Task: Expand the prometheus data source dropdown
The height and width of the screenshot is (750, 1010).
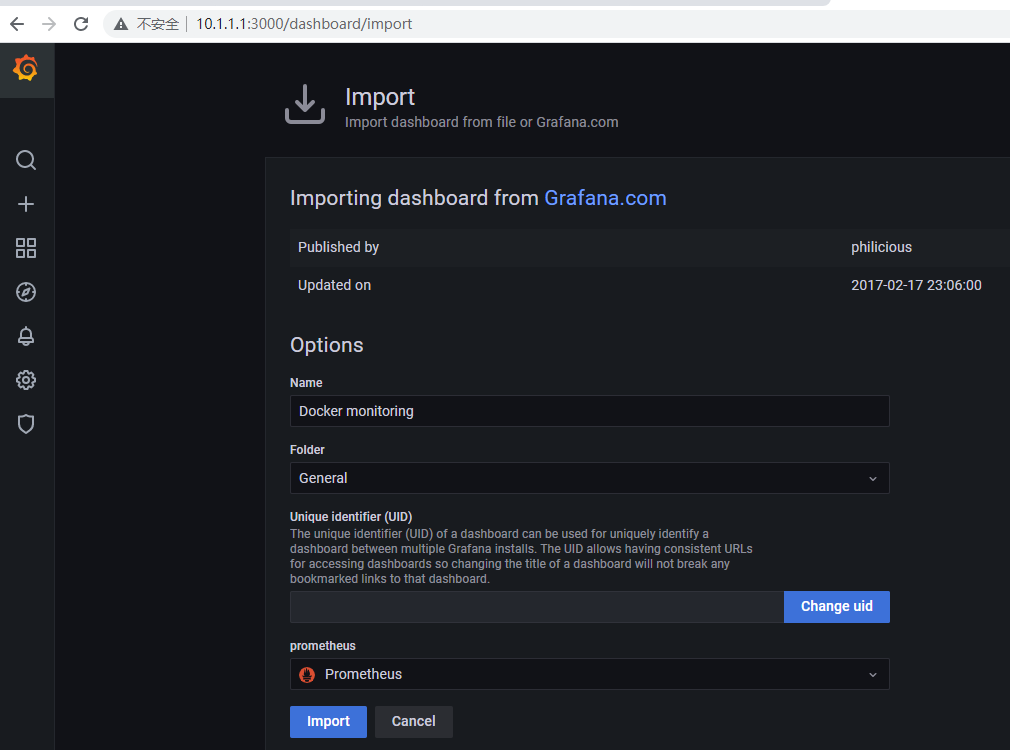Action: coord(589,674)
